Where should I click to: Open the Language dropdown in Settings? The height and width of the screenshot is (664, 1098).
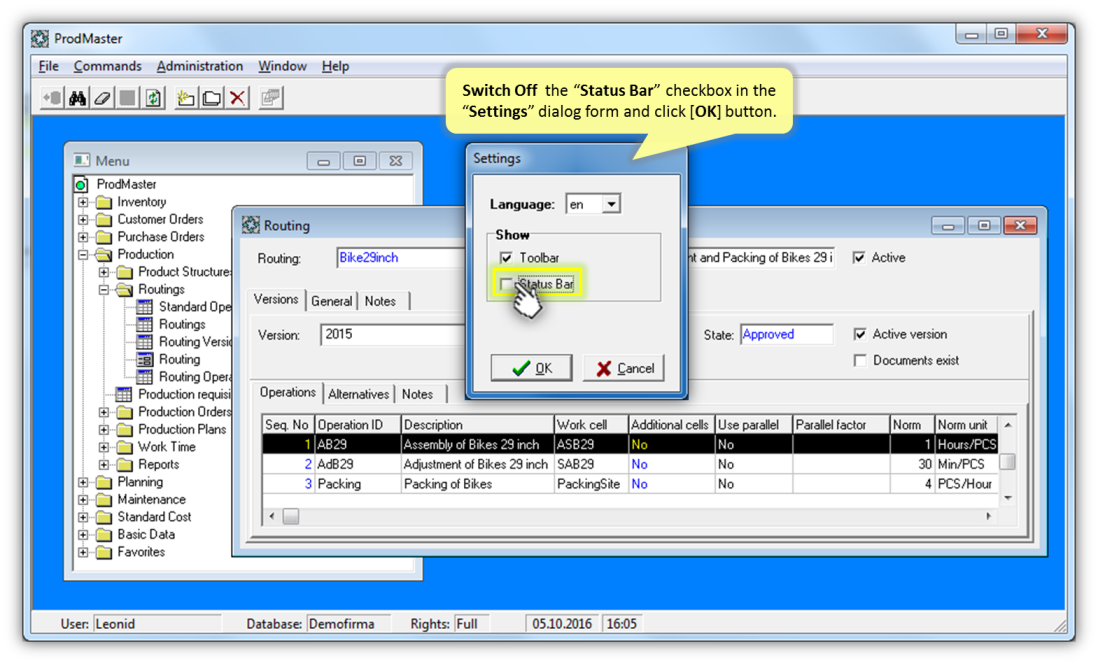pyautogui.click(x=611, y=204)
